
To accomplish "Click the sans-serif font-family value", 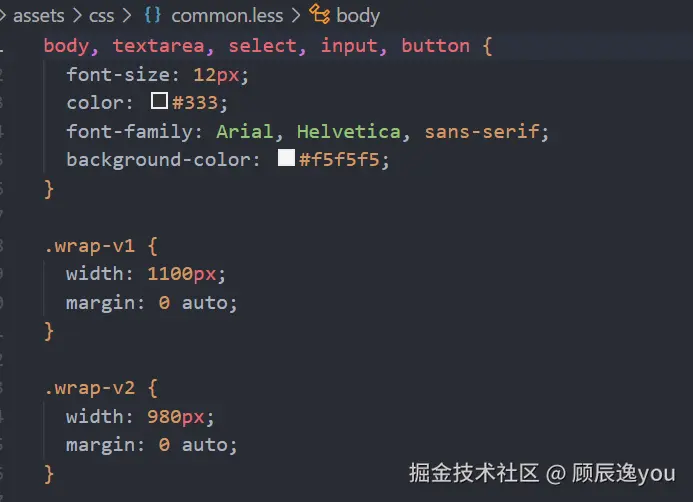I will coord(482,131).
